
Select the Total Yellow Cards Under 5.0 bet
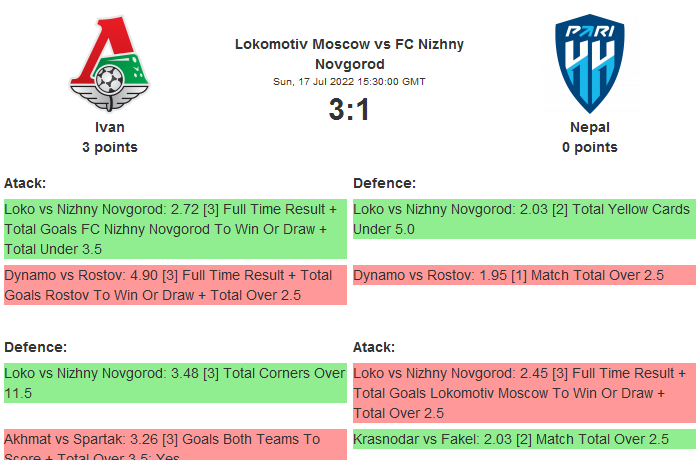524,219
